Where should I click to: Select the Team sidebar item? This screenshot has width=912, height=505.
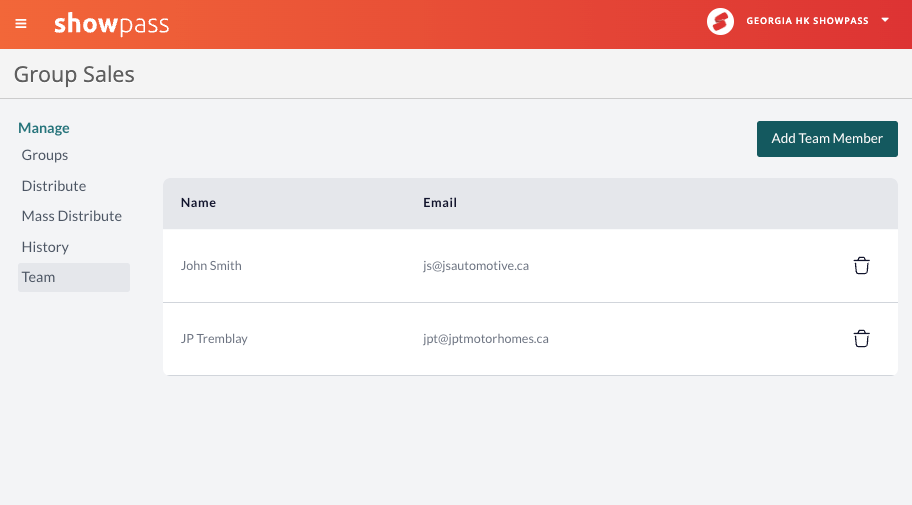click(74, 278)
